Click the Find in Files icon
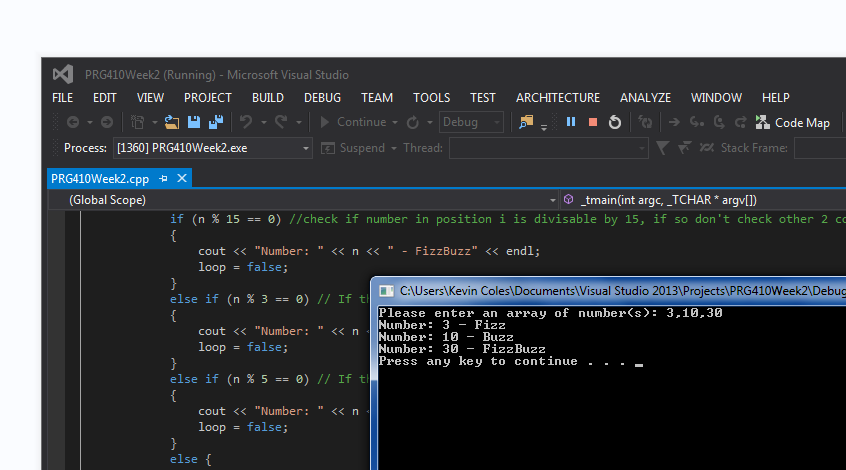846x470 pixels. [x=526, y=122]
